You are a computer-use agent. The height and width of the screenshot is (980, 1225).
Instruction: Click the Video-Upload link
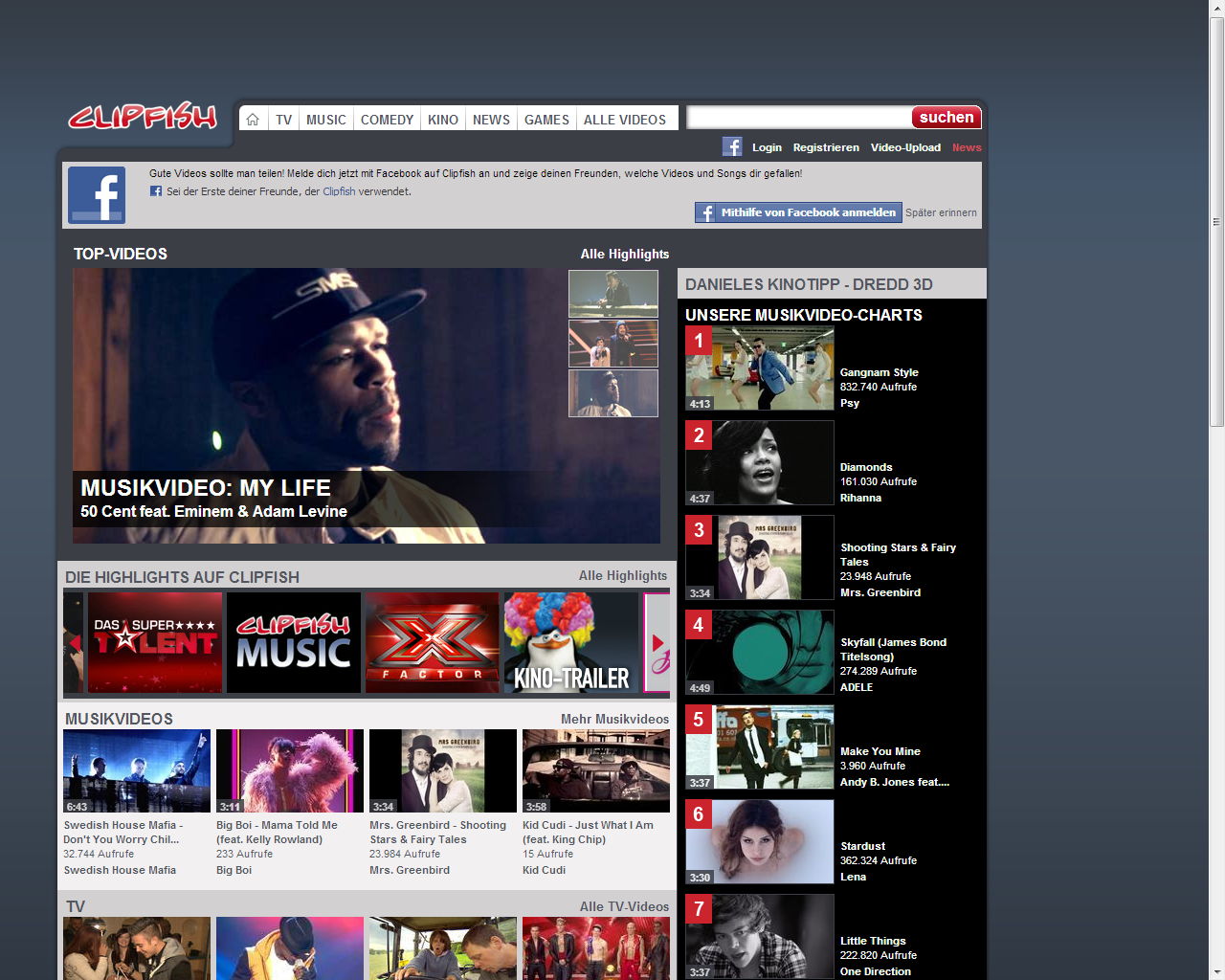tap(905, 147)
